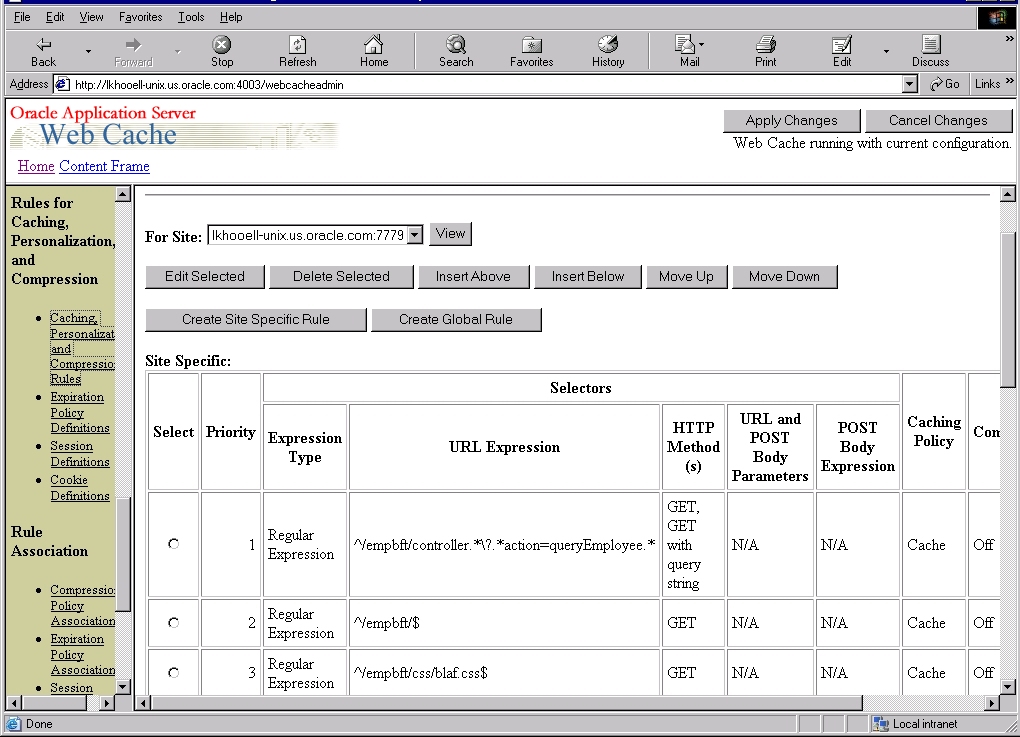Open the Forward button dropdown arrow
Viewport: 1020px width, 737px height.
coord(178,51)
